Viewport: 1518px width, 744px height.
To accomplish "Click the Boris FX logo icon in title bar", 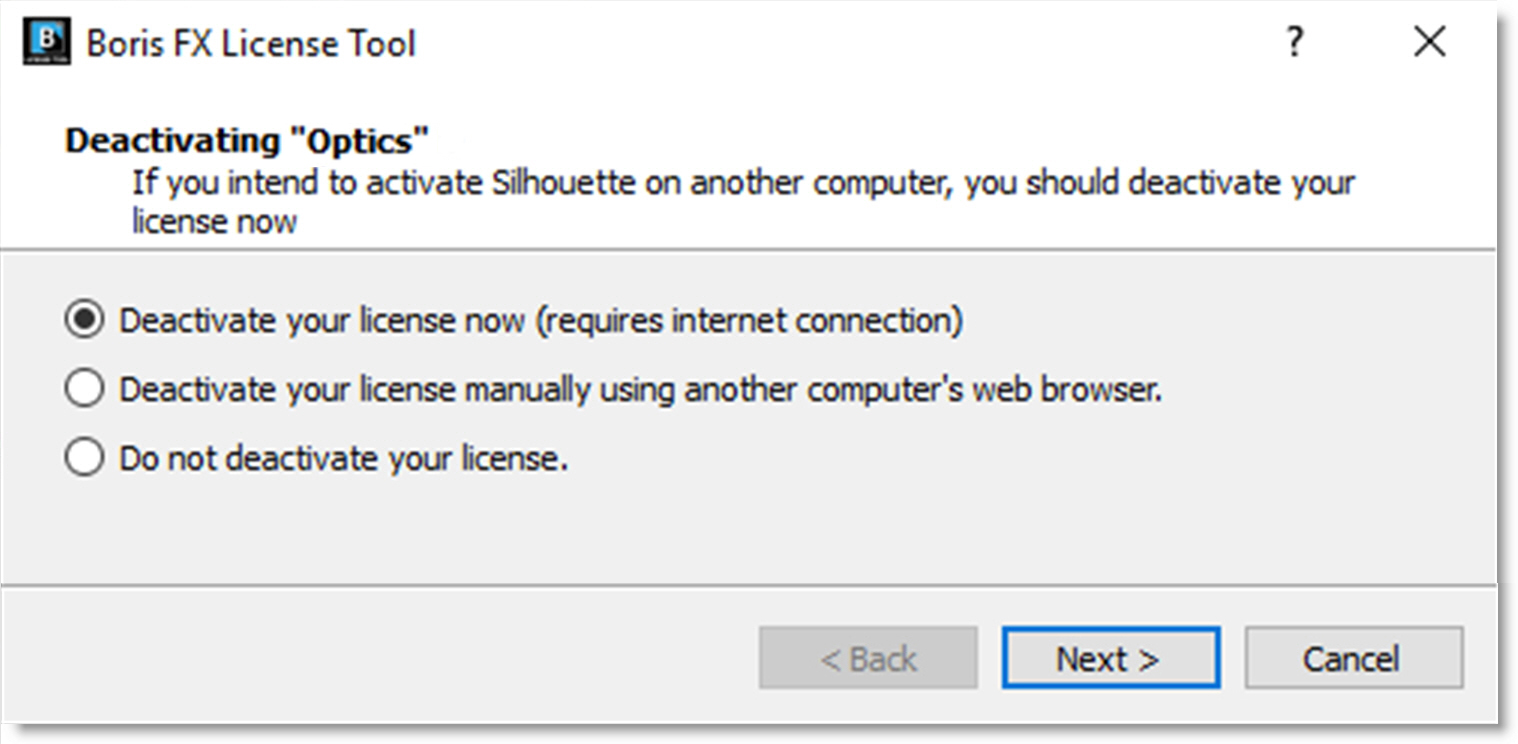I will (46, 43).
